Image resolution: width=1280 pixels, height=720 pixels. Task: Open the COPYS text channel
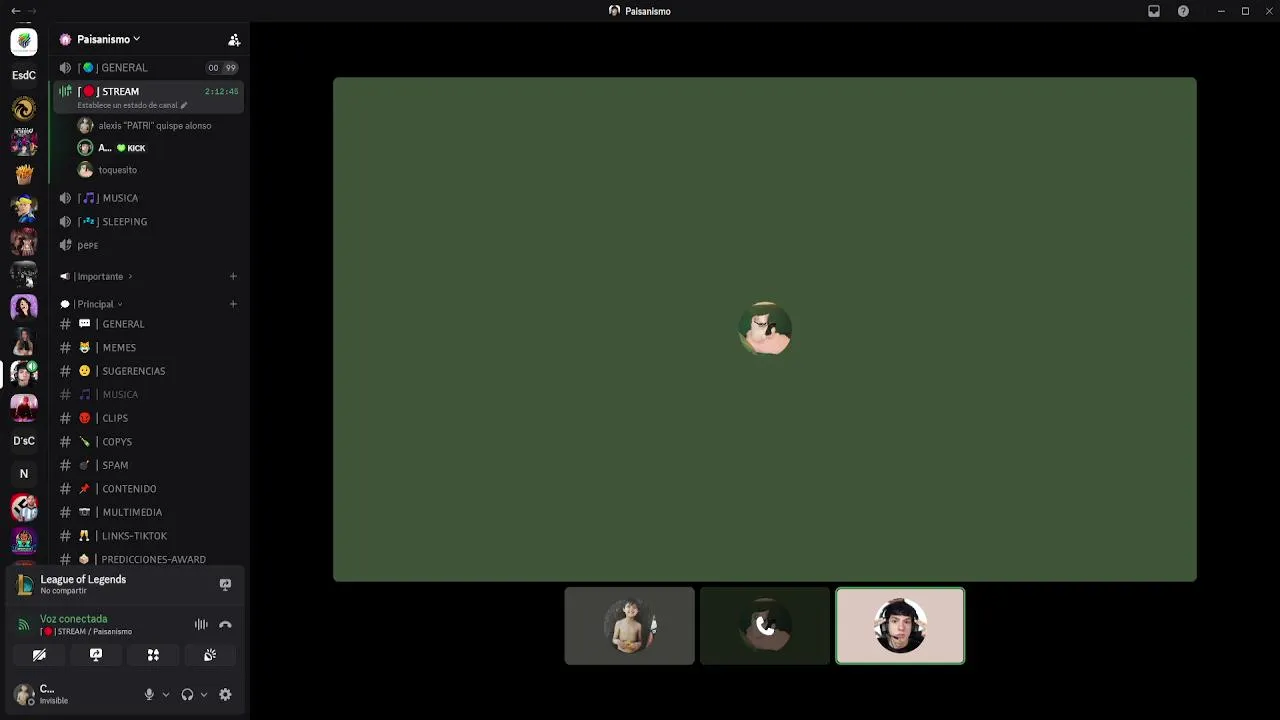(x=148, y=442)
